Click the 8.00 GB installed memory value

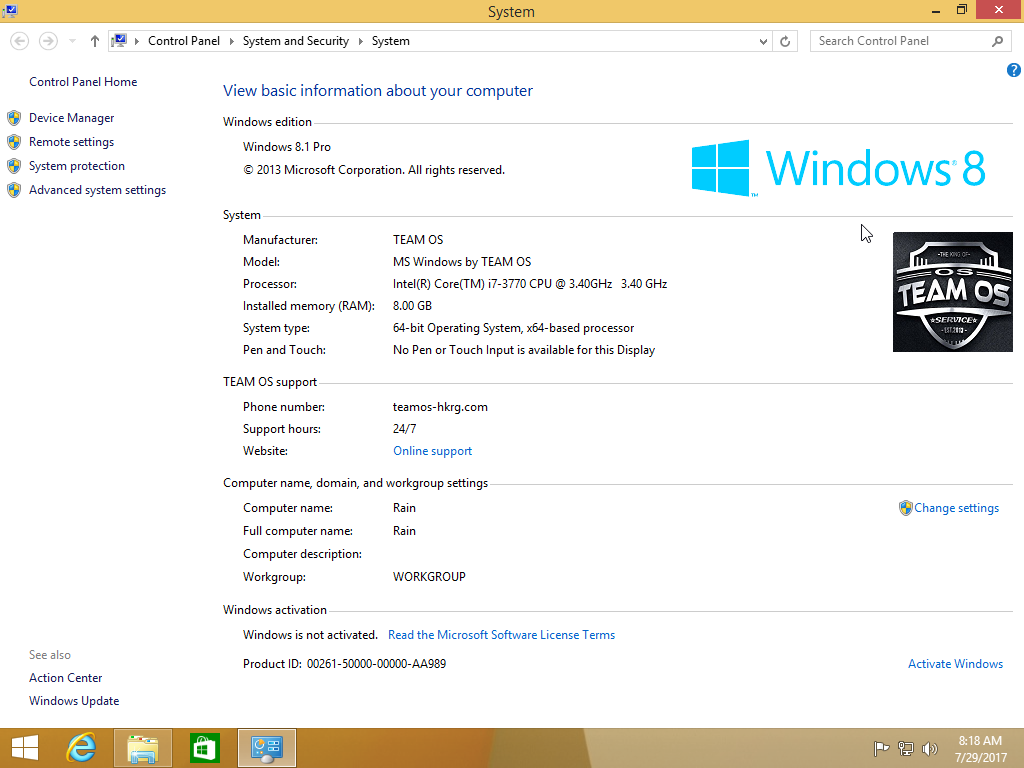tap(412, 306)
